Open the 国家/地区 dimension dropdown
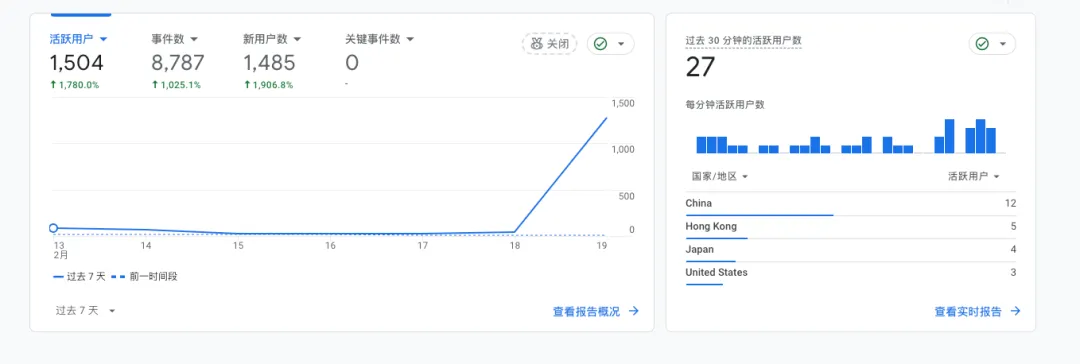Viewport: 1080px width, 364px height. point(720,176)
